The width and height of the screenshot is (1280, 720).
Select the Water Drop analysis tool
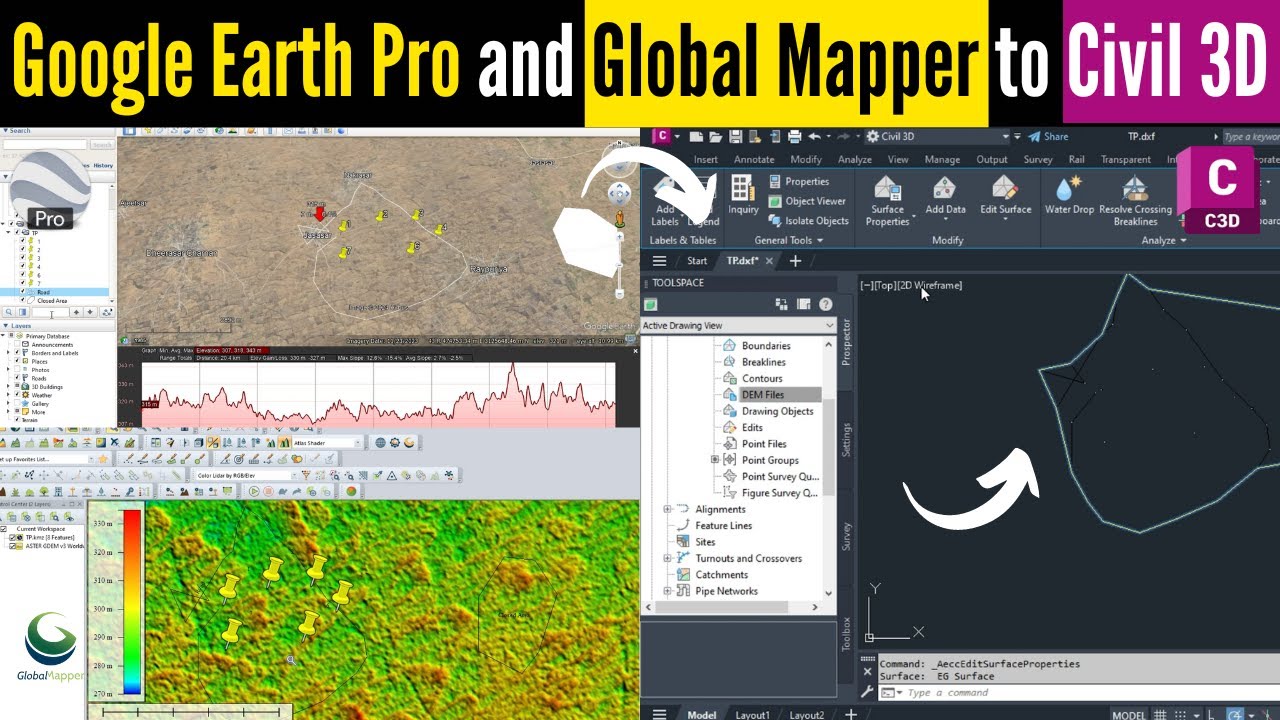[x=1069, y=195]
